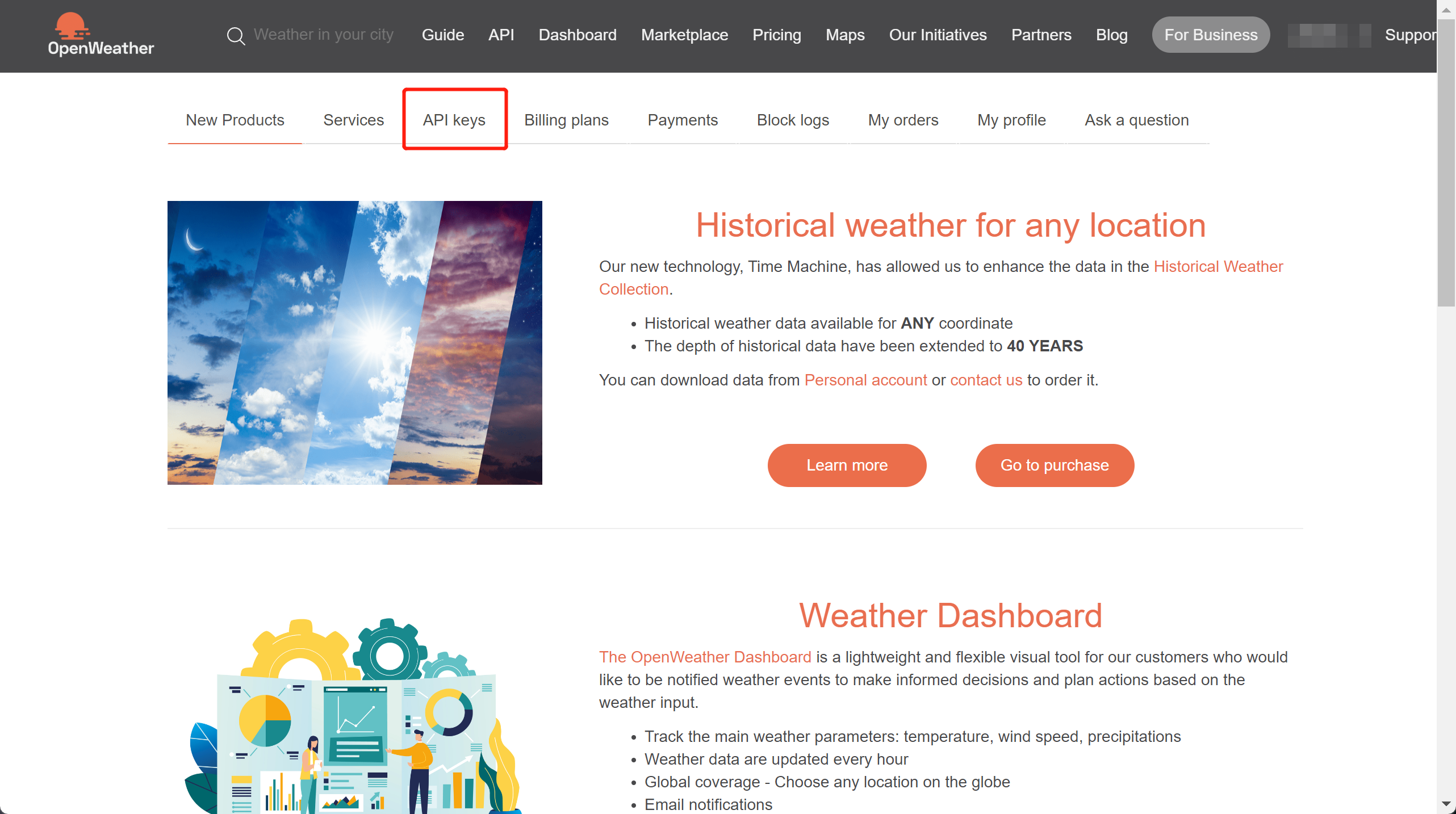Click the OpenWeather sun logo
This screenshot has width=1456, height=814.
pyautogui.click(x=72, y=26)
